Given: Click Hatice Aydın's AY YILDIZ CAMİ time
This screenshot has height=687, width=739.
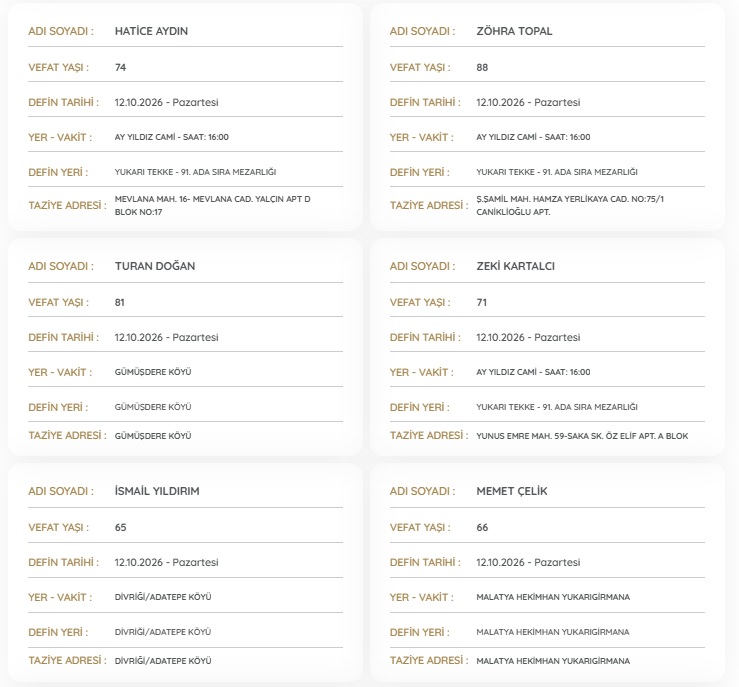Looking at the screenshot, I should [172, 137].
